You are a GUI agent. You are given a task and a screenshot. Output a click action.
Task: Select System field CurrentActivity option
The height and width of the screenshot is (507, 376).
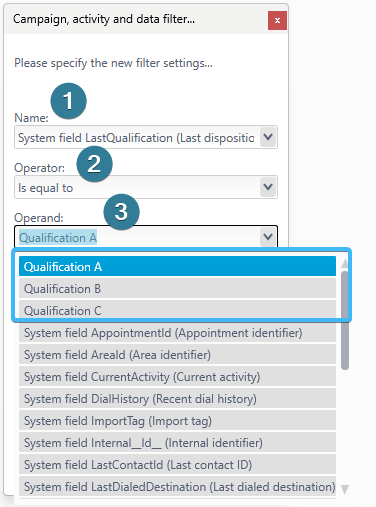pos(177,376)
